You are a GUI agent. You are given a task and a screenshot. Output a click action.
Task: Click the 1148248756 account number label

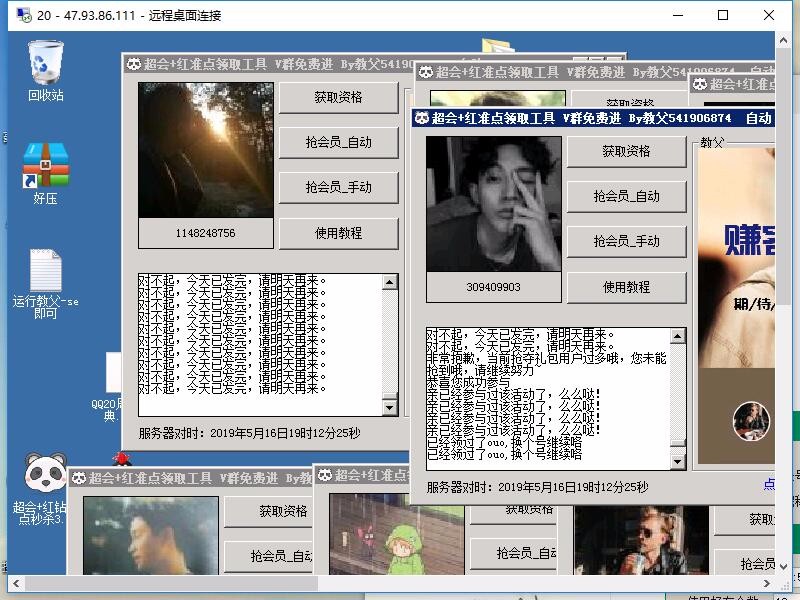click(x=206, y=233)
